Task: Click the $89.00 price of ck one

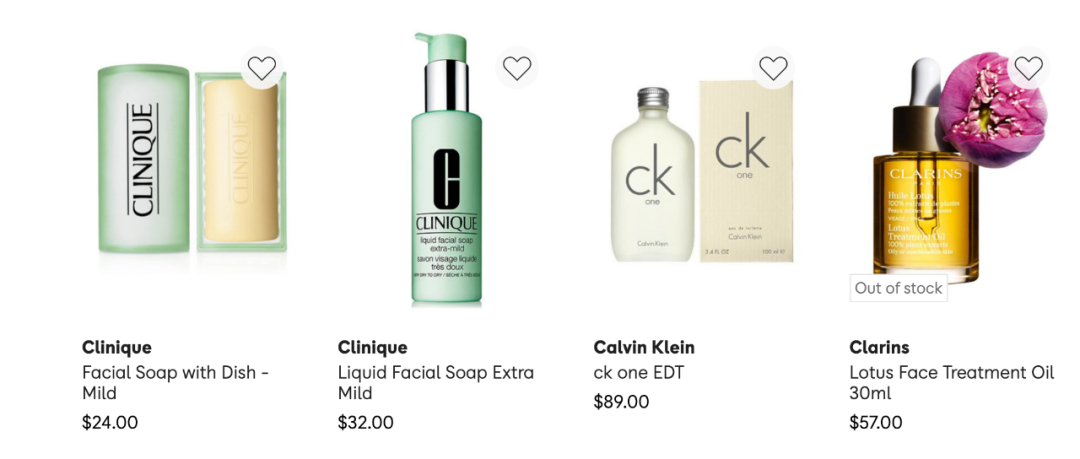Action: click(621, 402)
